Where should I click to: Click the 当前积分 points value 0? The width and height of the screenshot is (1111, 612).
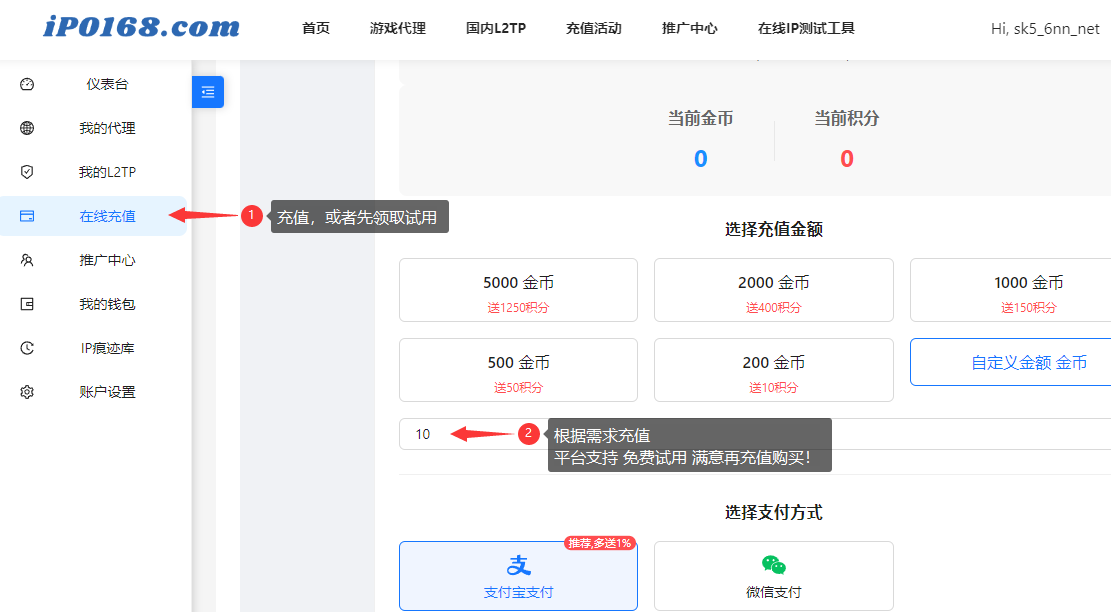coord(847,159)
